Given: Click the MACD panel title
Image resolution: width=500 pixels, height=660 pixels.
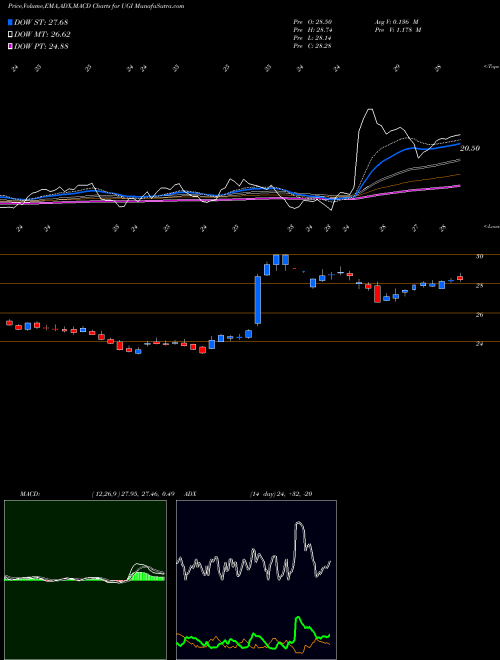Looking at the screenshot, I should 30,494.
